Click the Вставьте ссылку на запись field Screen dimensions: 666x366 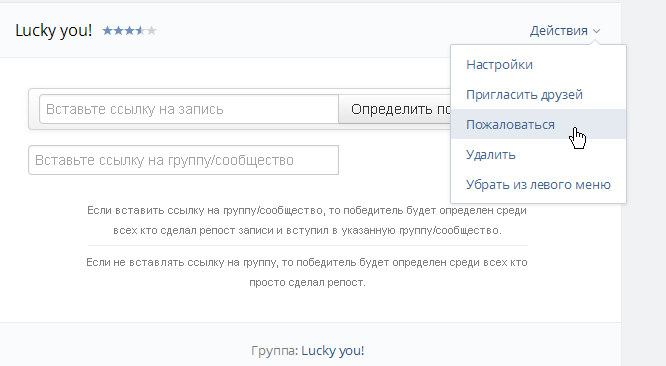[189, 109]
